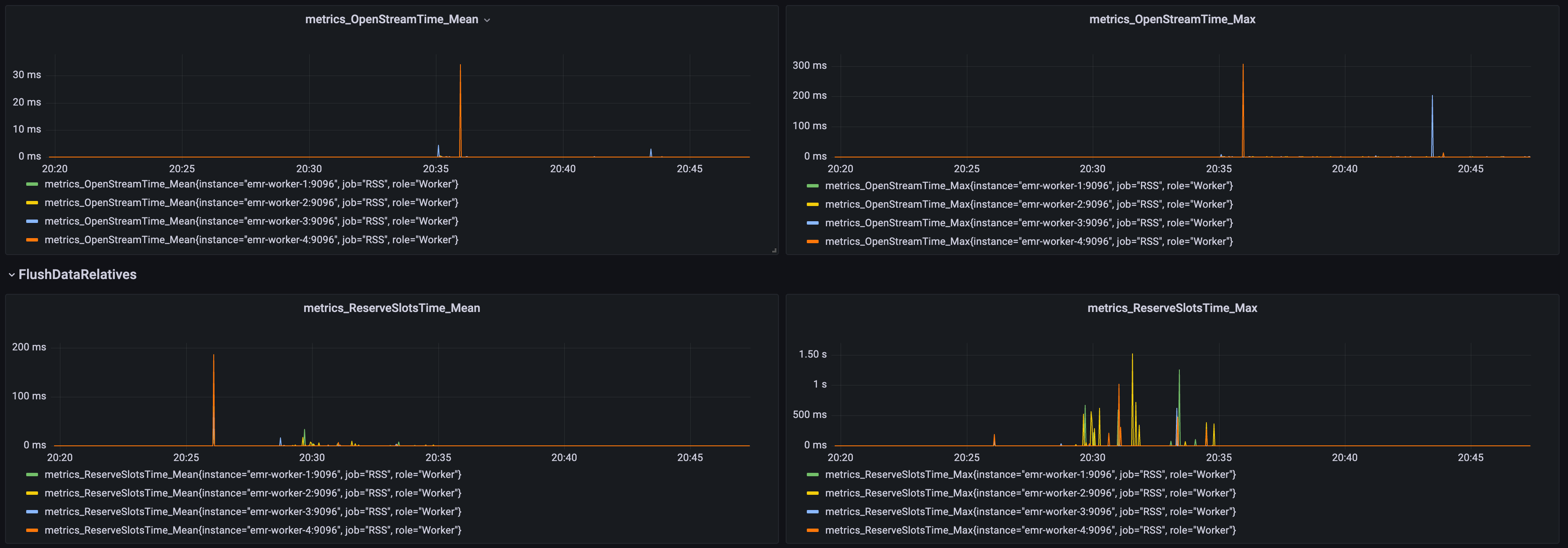Screen dimensions: 1568x548
Task: Toggle emr-worker-1 series in OpenStreamTime_Mean legend
Action: tap(251, 184)
